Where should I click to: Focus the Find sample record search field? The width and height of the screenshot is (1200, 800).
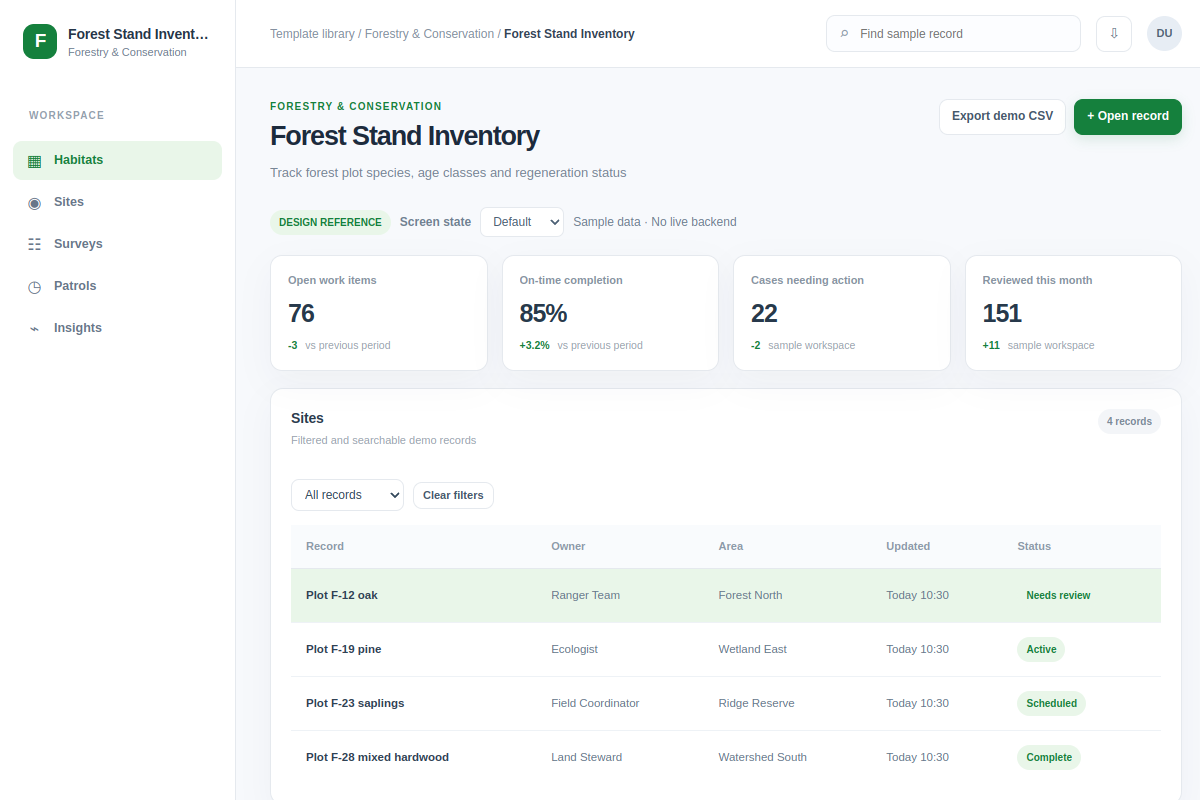(x=953, y=33)
